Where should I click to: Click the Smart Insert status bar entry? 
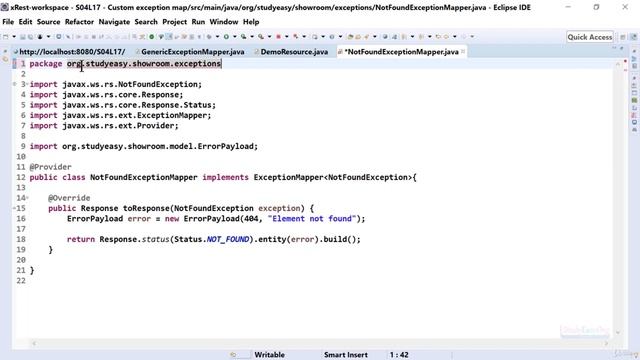tap(346, 355)
